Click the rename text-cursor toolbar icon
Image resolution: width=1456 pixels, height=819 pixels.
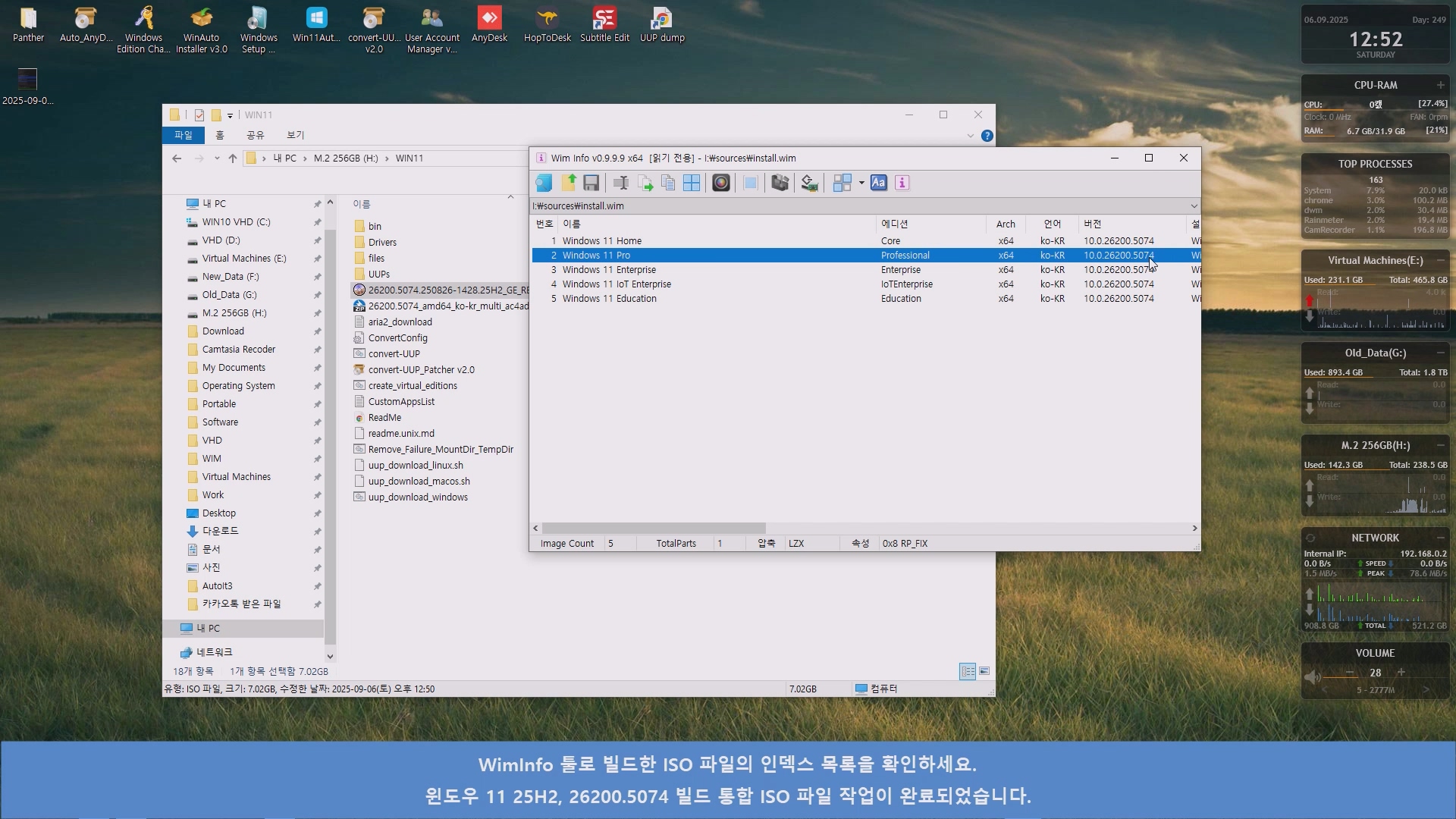[621, 183]
